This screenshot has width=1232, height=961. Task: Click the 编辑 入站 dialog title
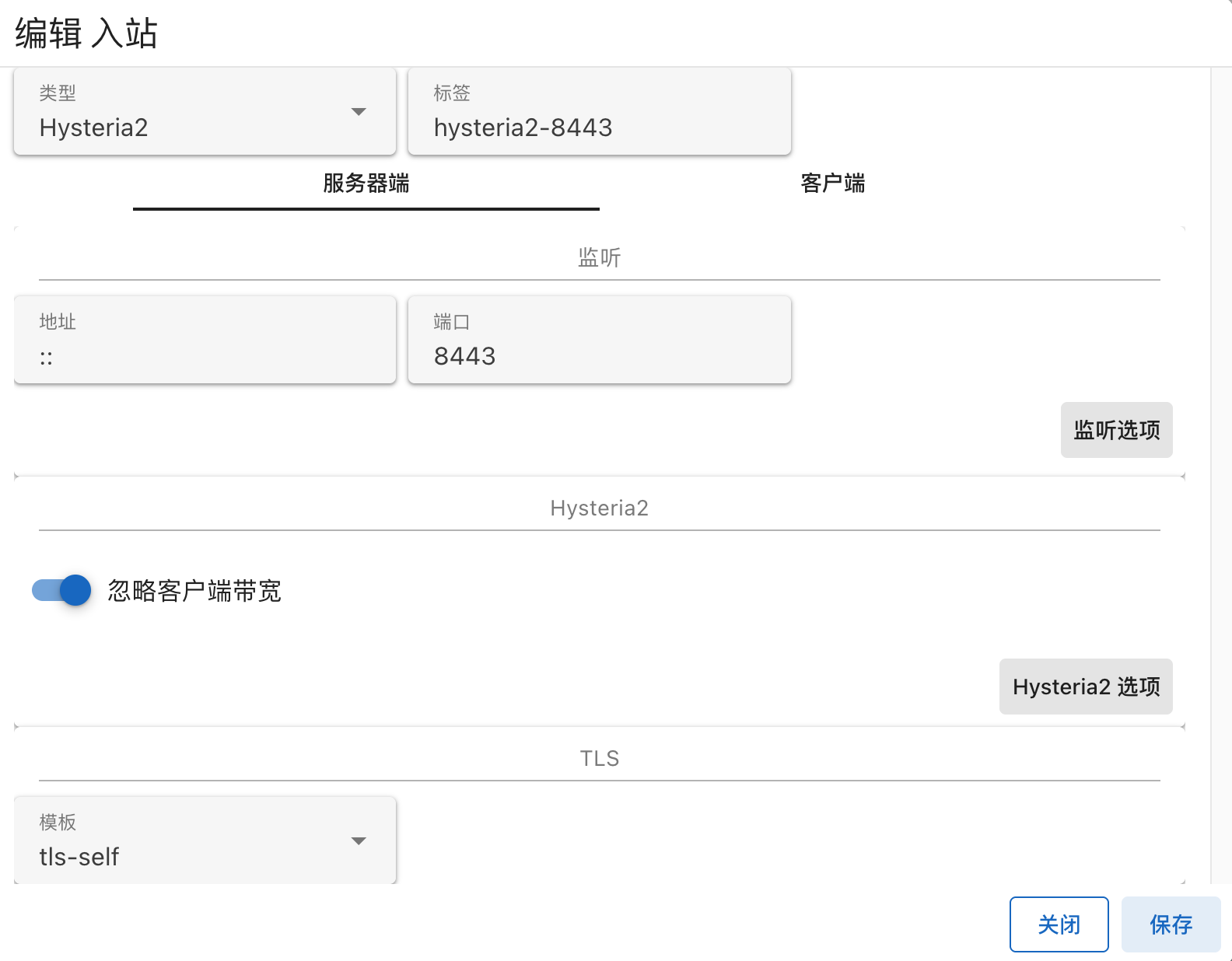[x=86, y=33]
